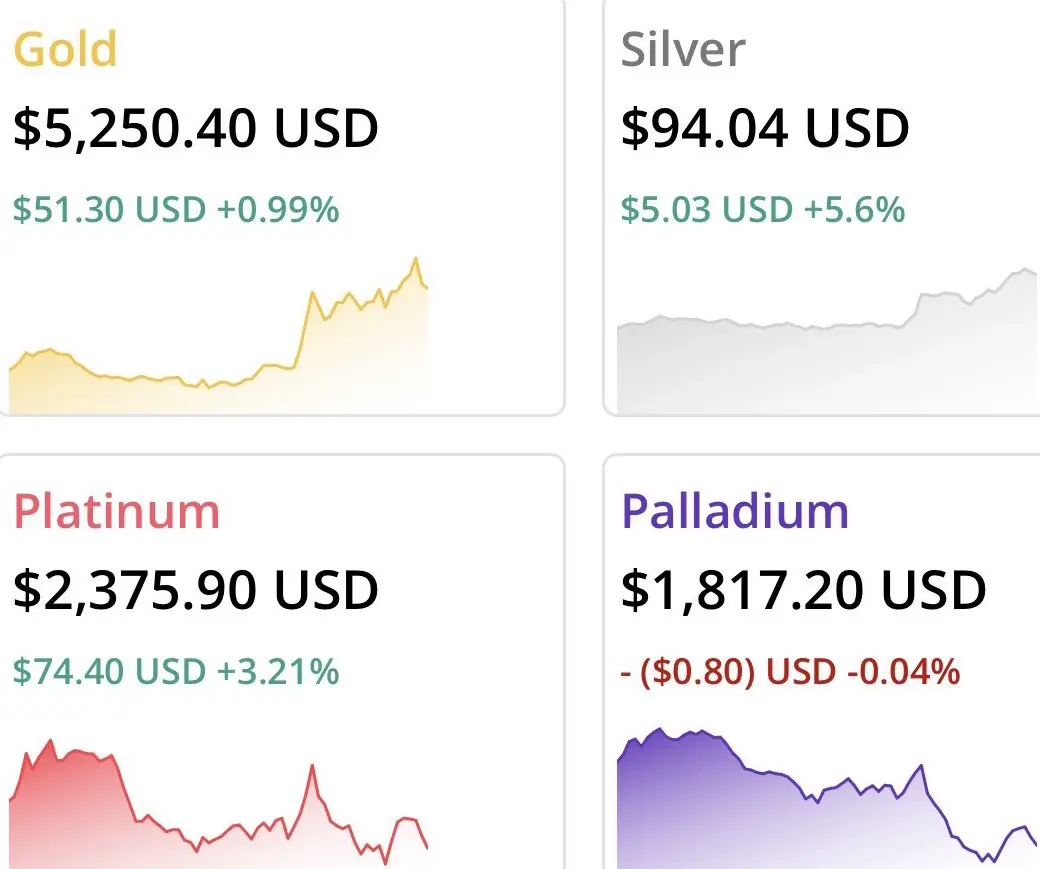1040x869 pixels.
Task: Click gold's $51.30 USD change amount
Action: point(109,210)
